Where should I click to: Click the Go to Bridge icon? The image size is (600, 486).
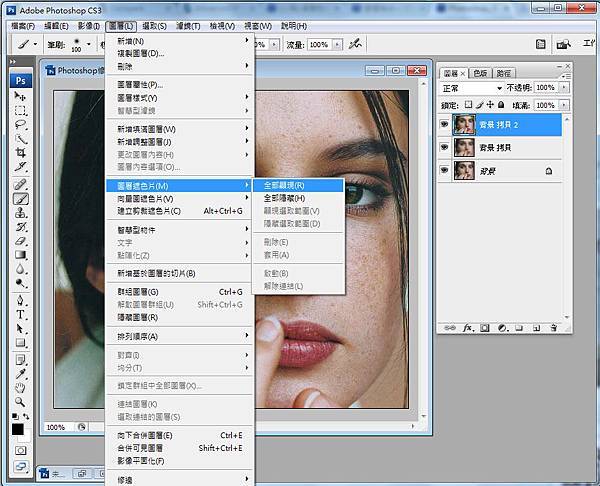[563, 44]
